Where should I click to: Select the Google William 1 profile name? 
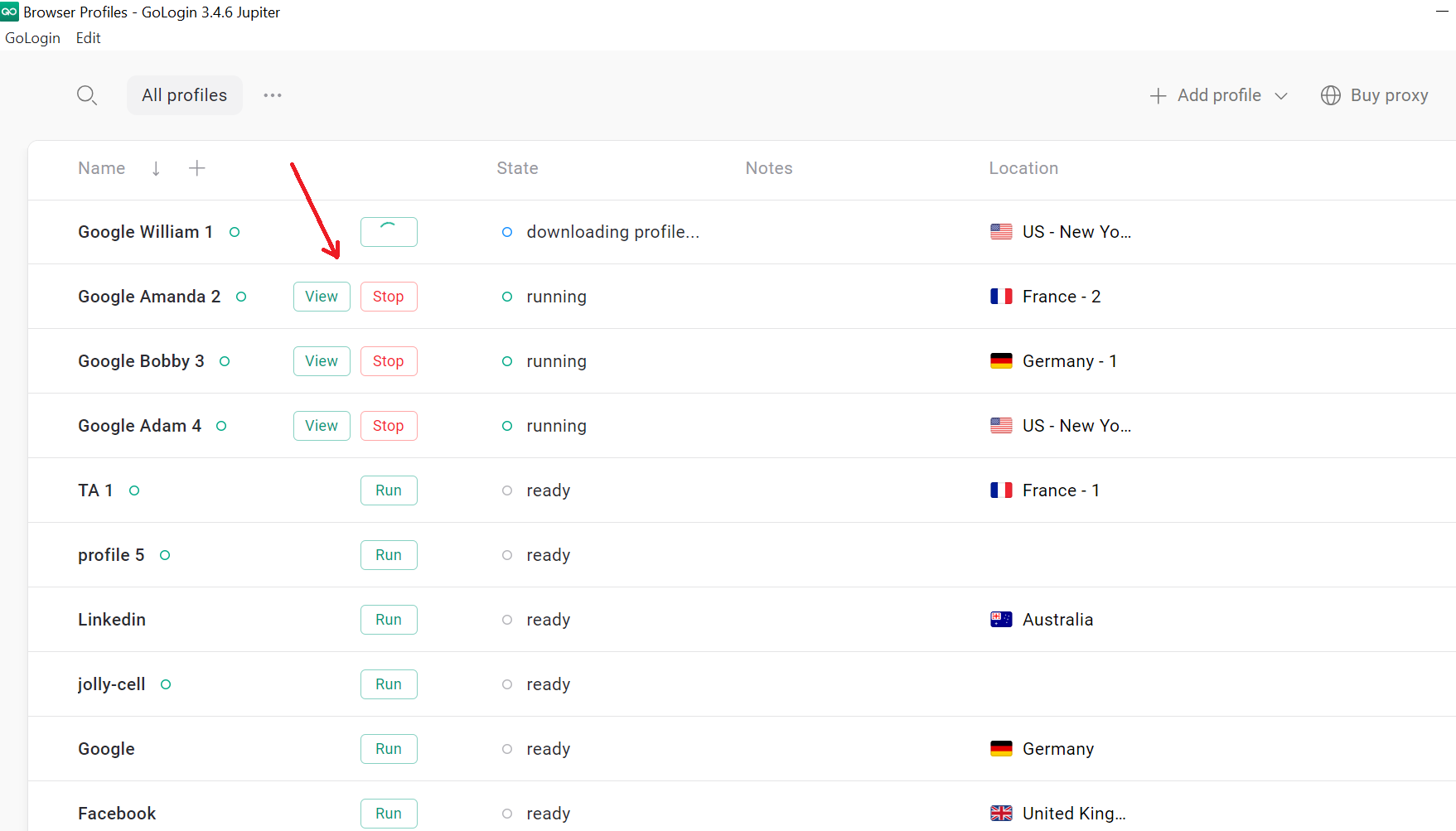click(x=145, y=232)
